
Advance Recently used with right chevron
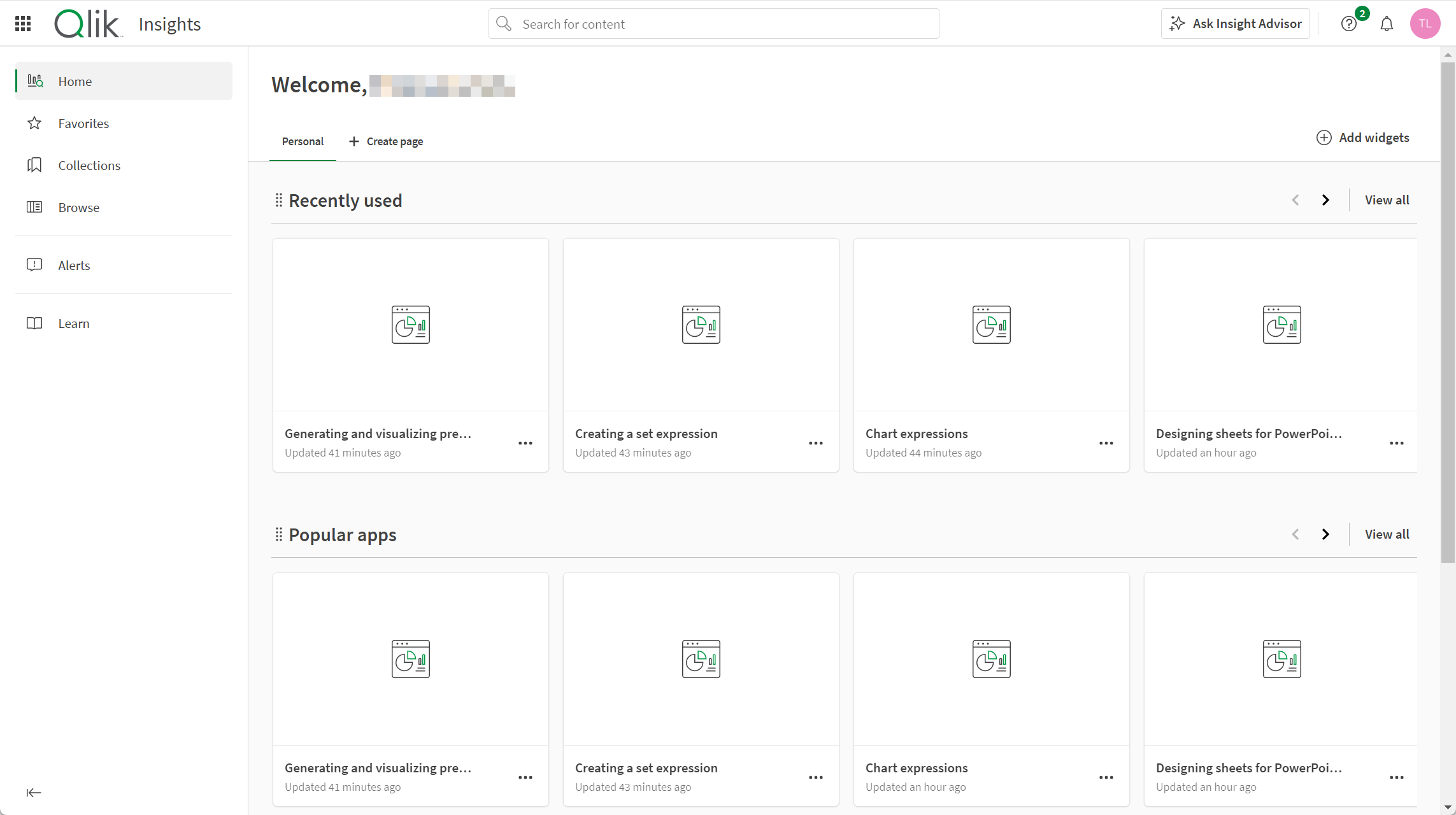(x=1326, y=199)
